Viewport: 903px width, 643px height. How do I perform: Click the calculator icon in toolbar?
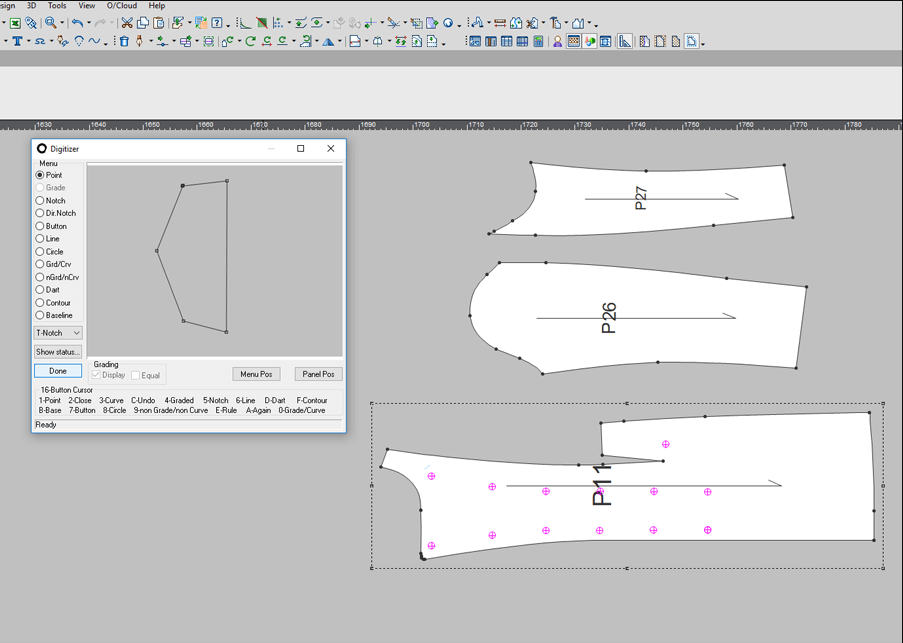tap(538, 41)
